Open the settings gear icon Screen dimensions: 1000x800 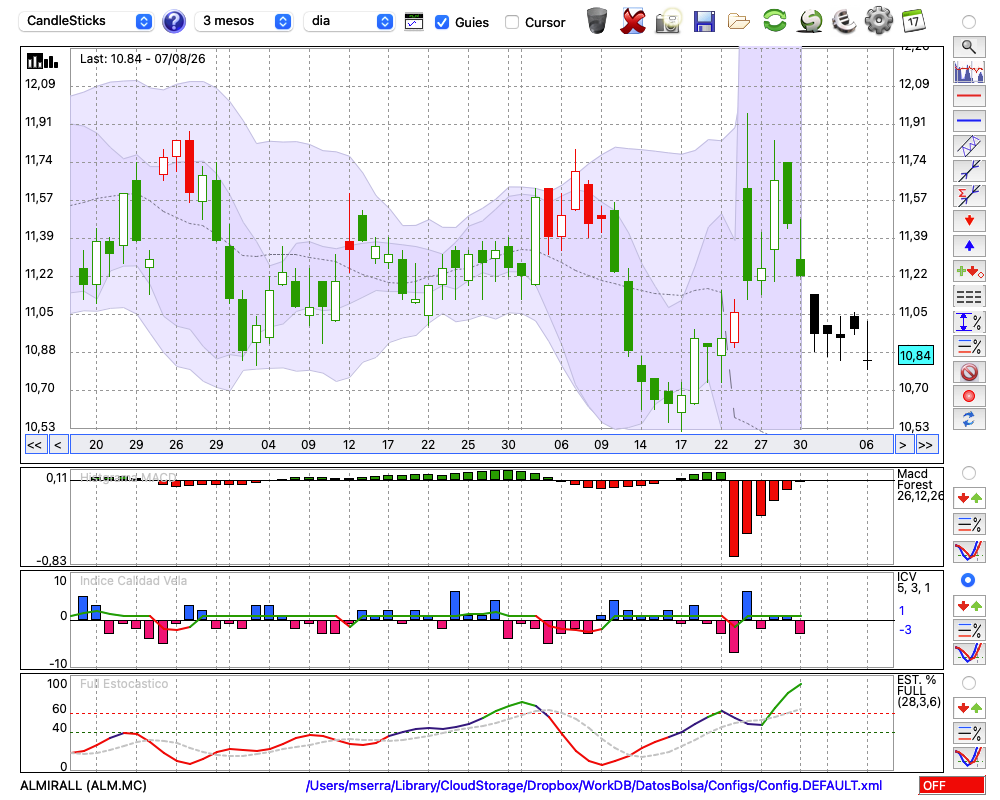click(x=879, y=21)
